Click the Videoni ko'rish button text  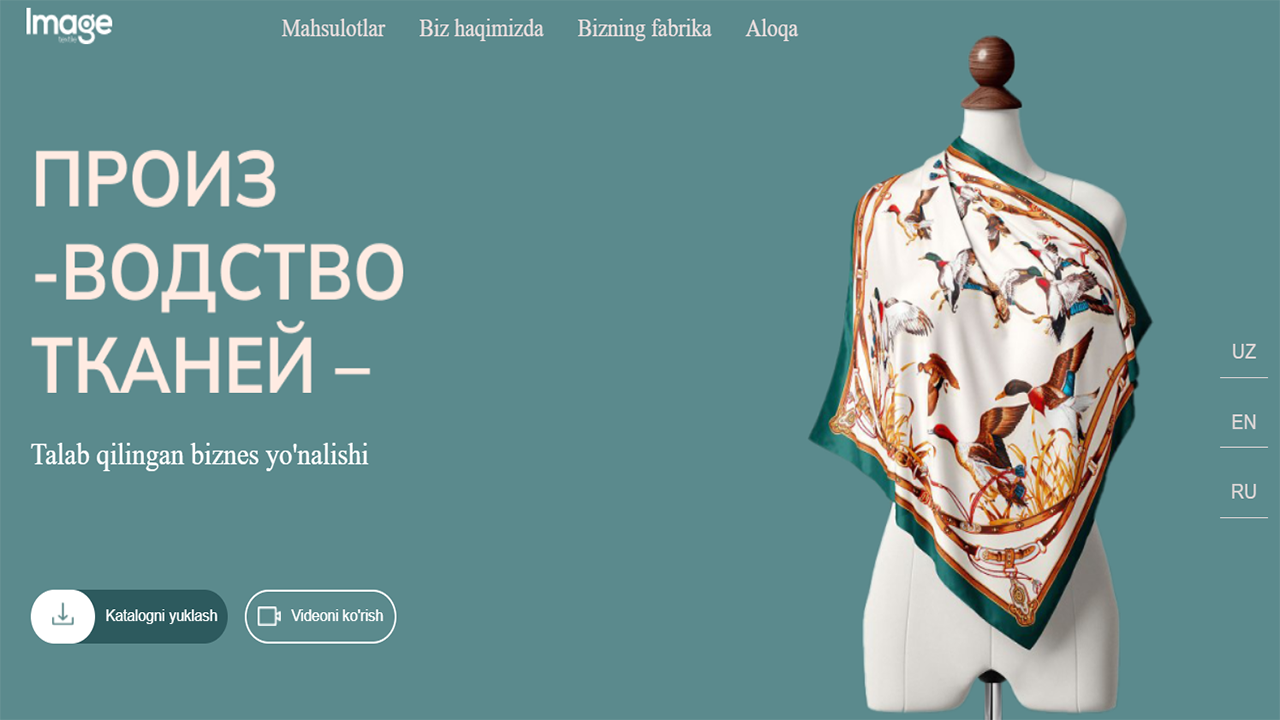(337, 616)
